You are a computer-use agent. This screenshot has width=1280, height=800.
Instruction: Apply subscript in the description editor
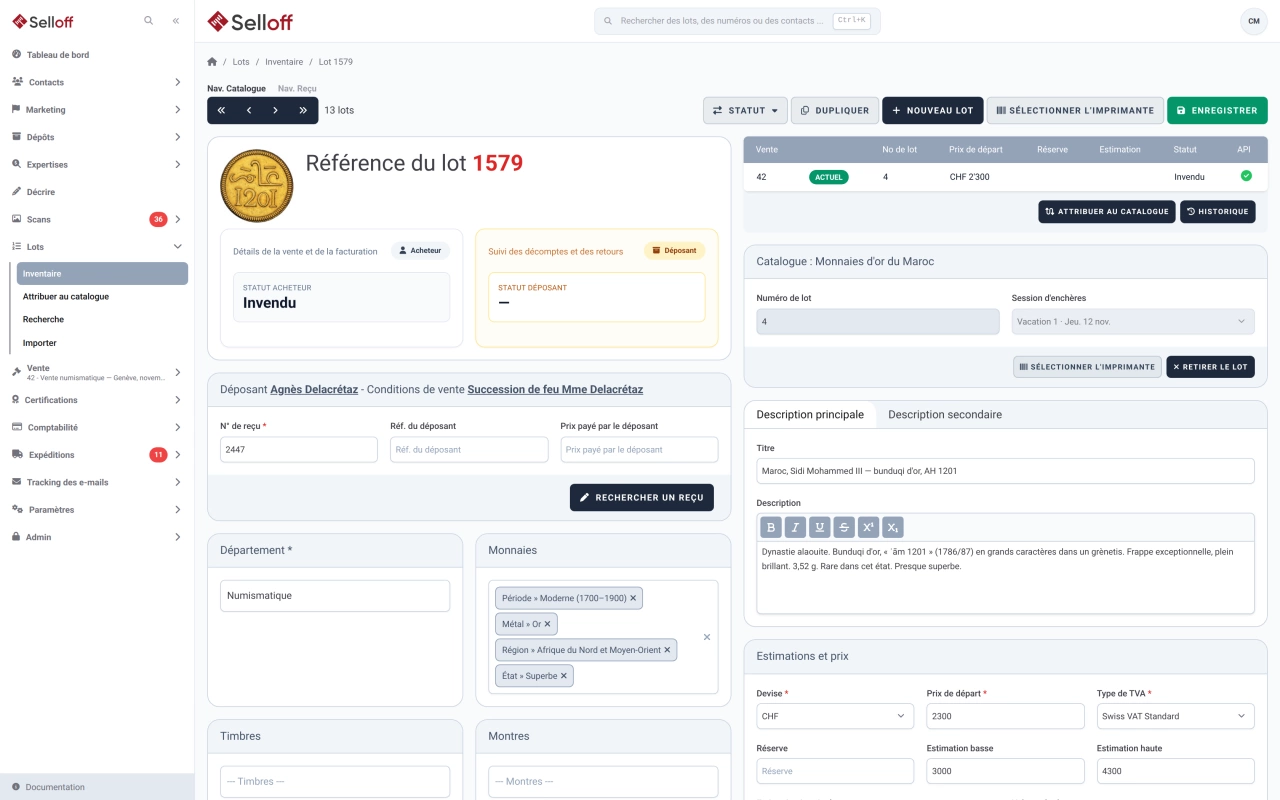point(894,527)
